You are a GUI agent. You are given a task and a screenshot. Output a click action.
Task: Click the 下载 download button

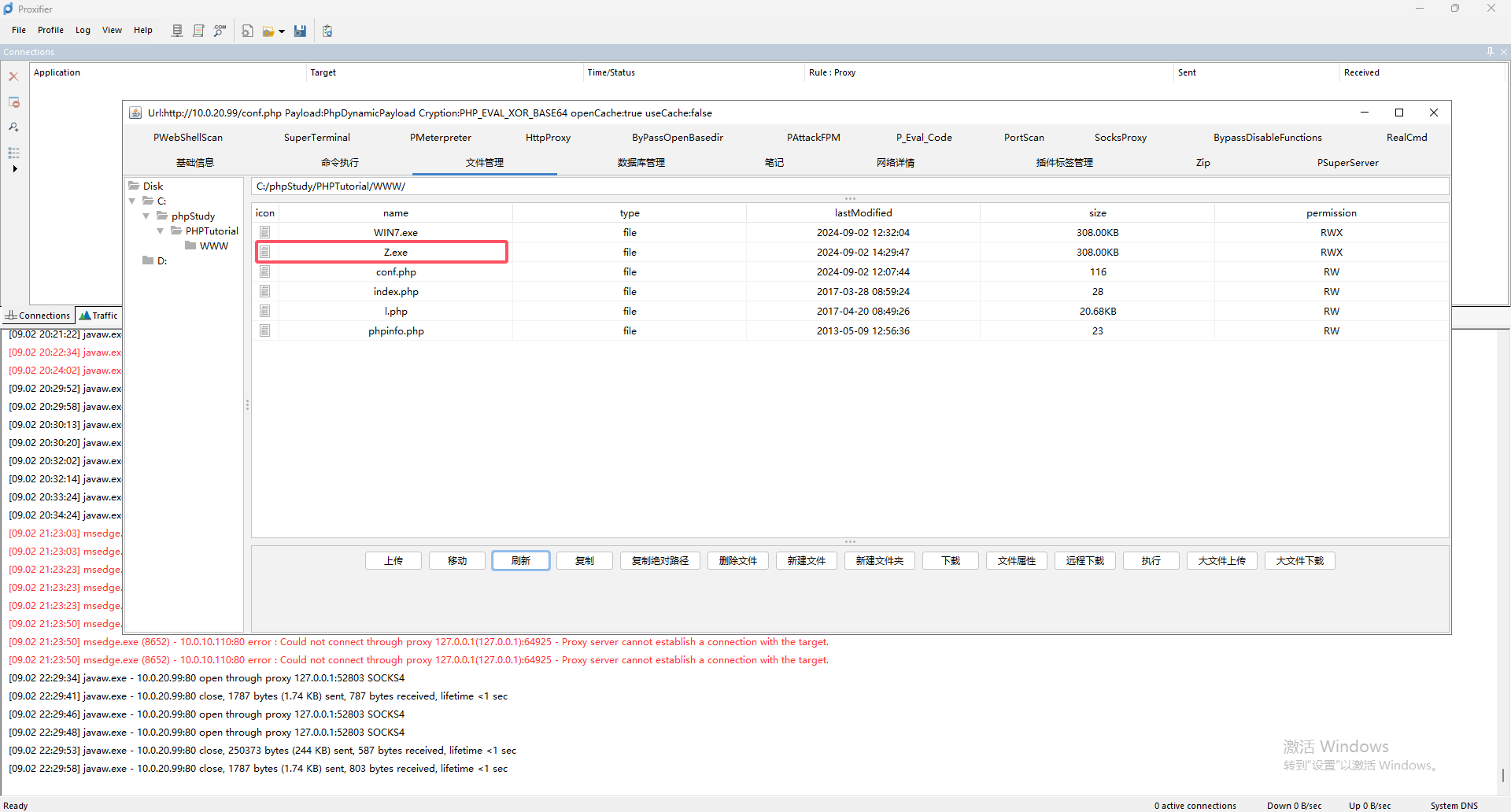(x=951, y=560)
